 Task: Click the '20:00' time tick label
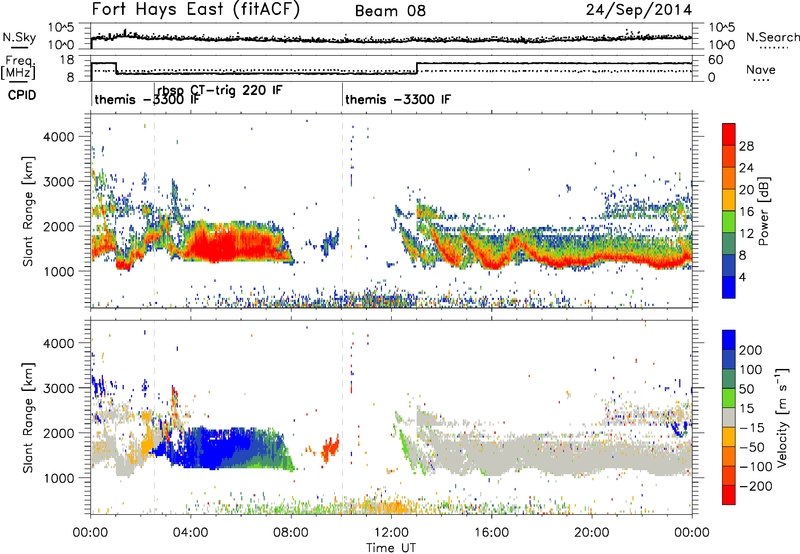pyautogui.click(x=591, y=533)
